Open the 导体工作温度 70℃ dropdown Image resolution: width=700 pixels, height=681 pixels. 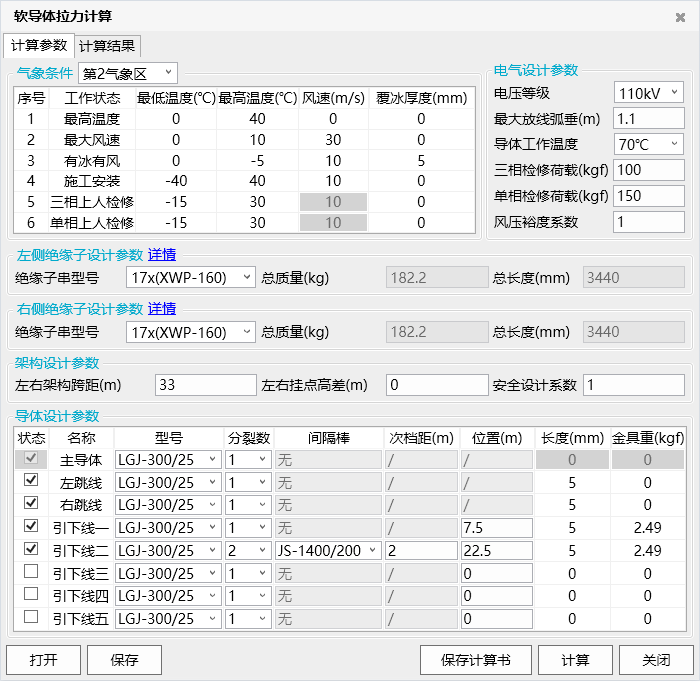648,144
